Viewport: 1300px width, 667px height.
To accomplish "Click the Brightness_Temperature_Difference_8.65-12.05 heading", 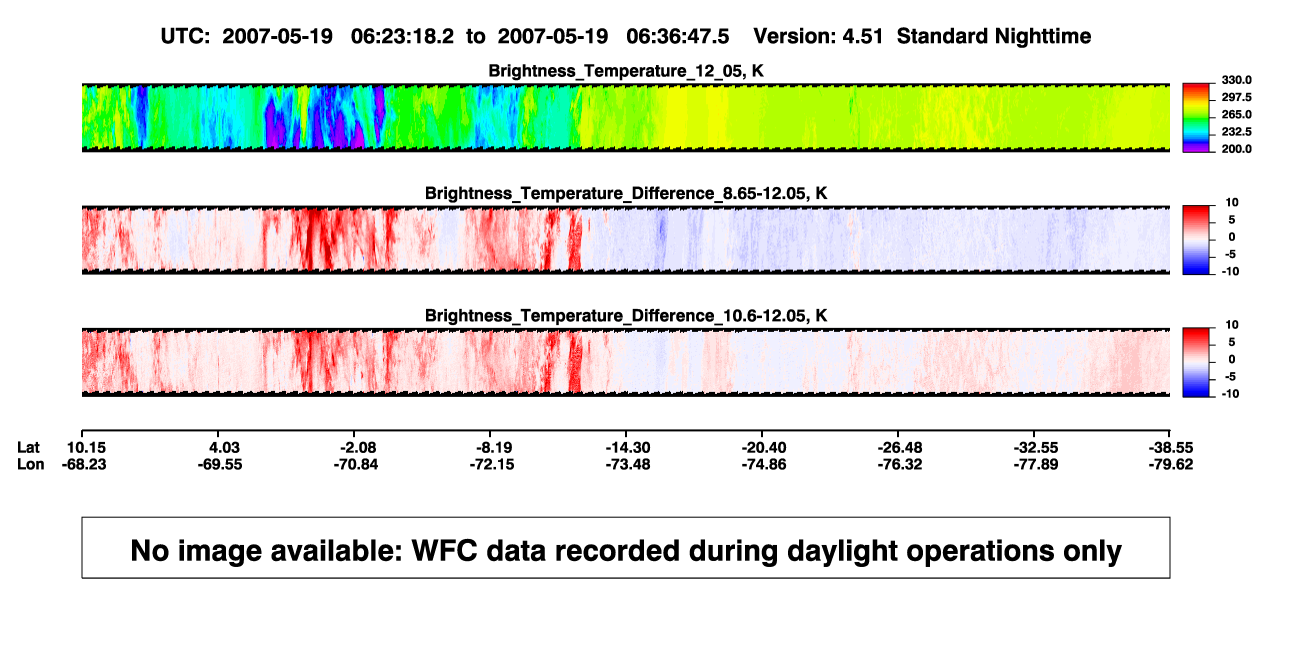I will (x=626, y=192).
